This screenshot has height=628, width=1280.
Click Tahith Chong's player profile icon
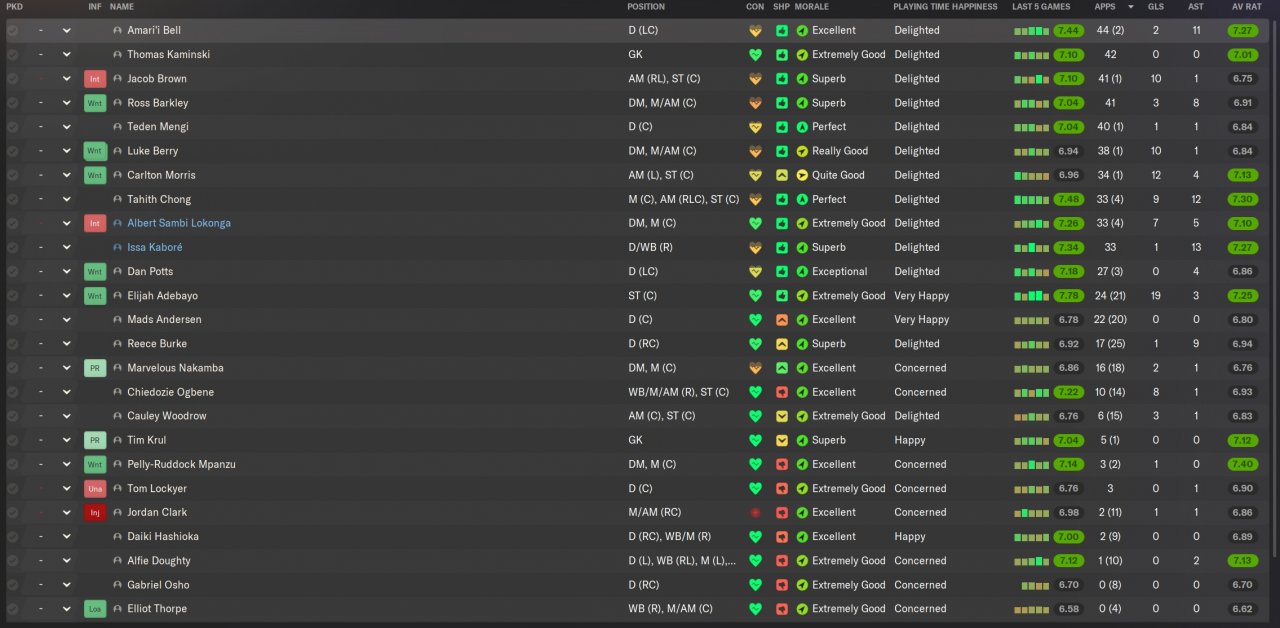coord(118,199)
